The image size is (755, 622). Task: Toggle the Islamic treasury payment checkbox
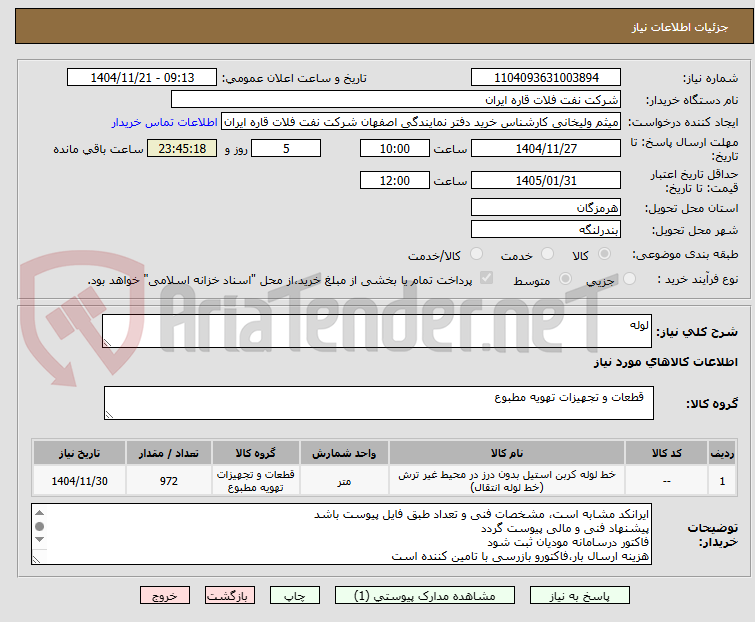coord(487,278)
